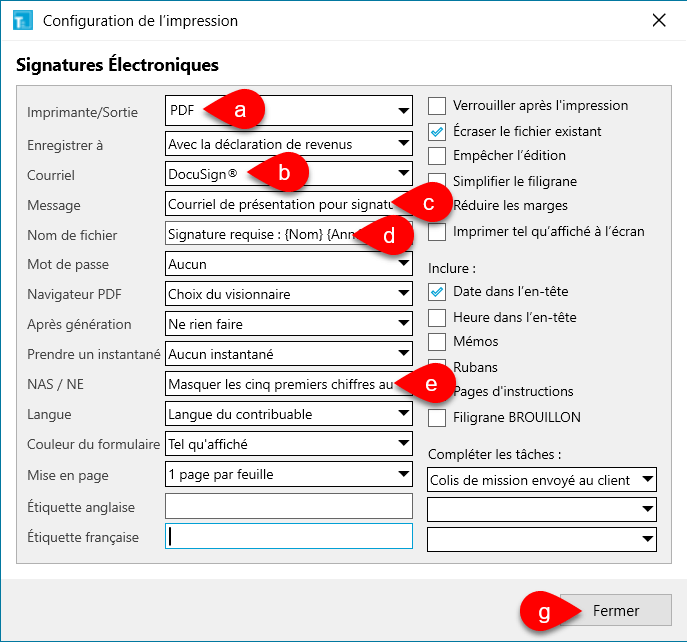
Task: Click the Étiquette française text field
Action: (289, 536)
